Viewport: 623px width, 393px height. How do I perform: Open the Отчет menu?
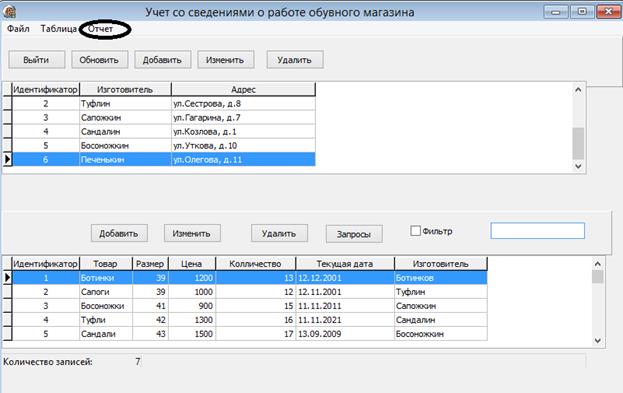click(x=101, y=29)
